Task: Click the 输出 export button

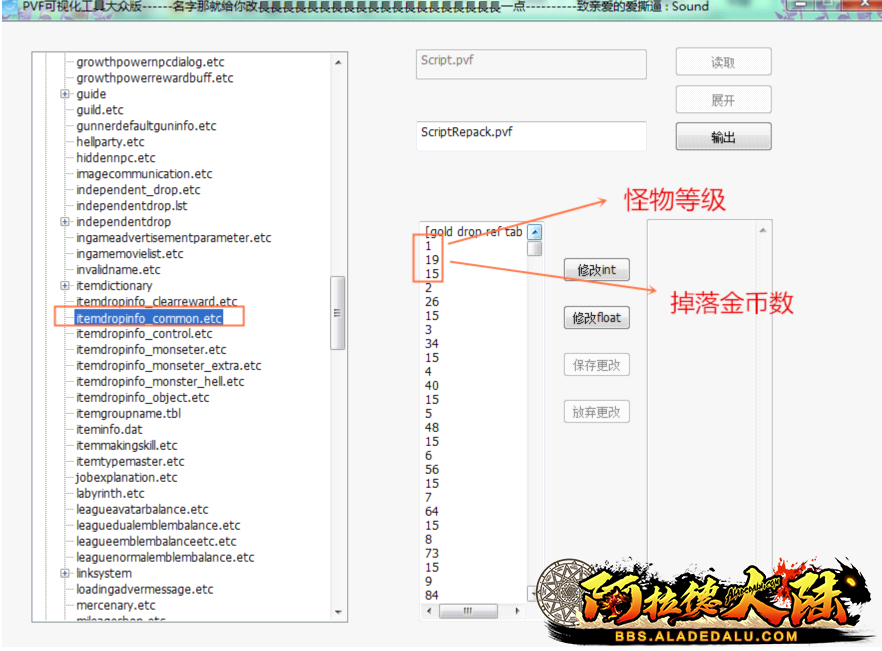Action: pyautogui.click(x=722, y=138)
